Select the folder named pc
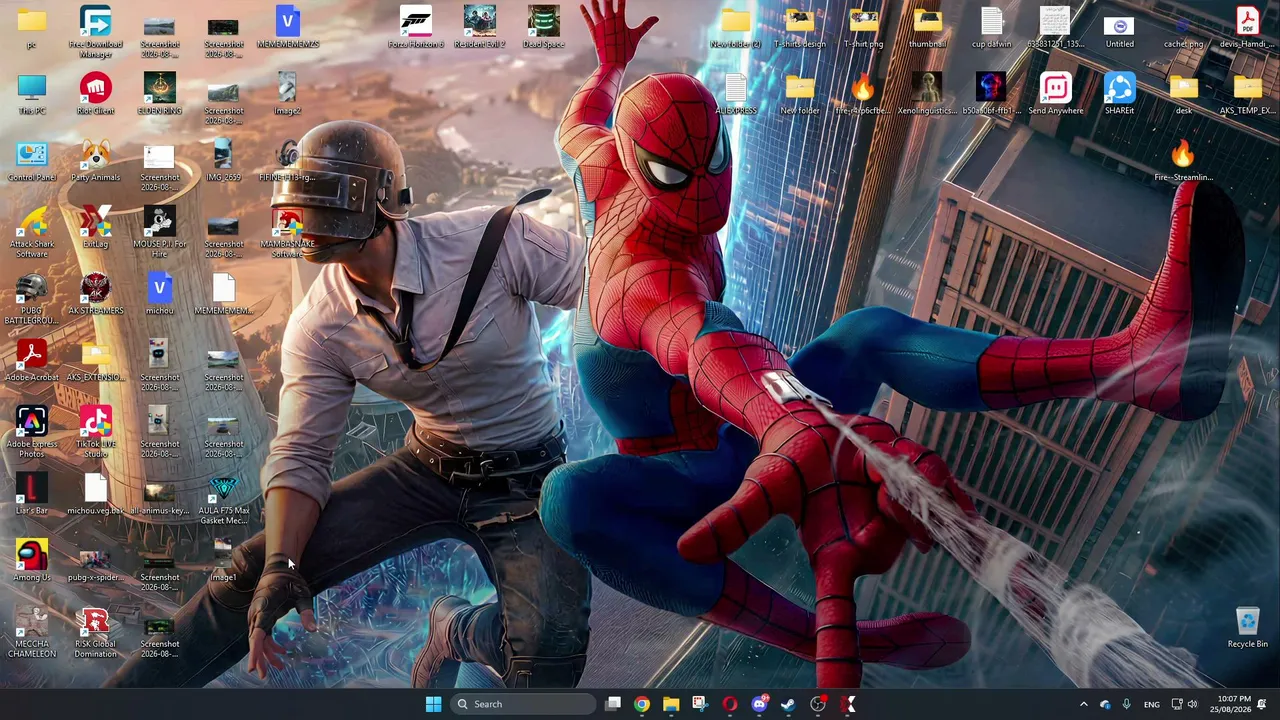Viewport: 1280px width, 720px height. 32,28
